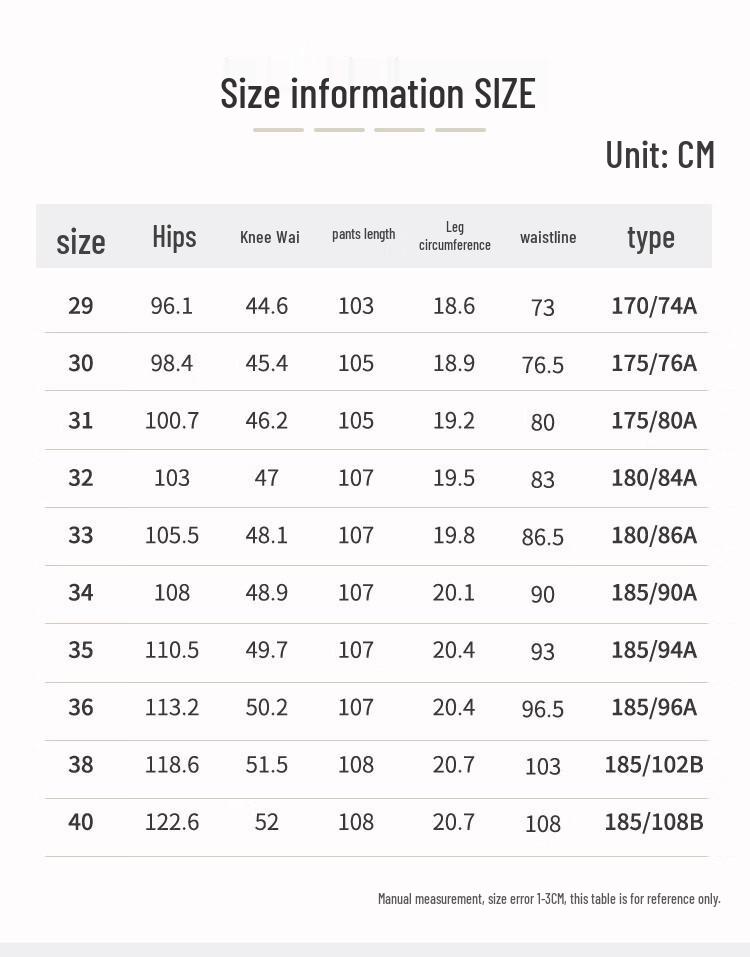
Task: Click the "Unit: CM" label
Action: [660, 155]
